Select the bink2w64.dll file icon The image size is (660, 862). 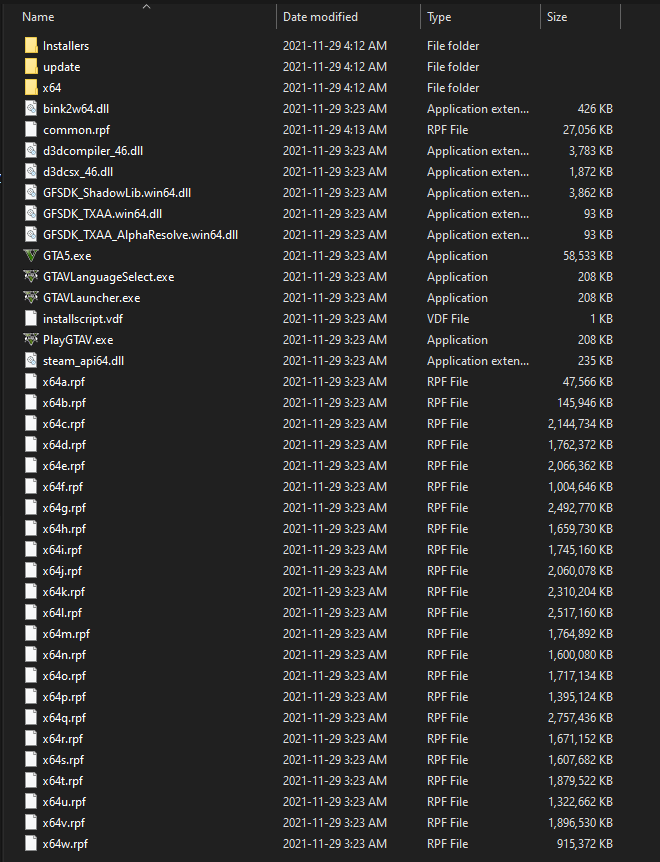coord(31,108)
